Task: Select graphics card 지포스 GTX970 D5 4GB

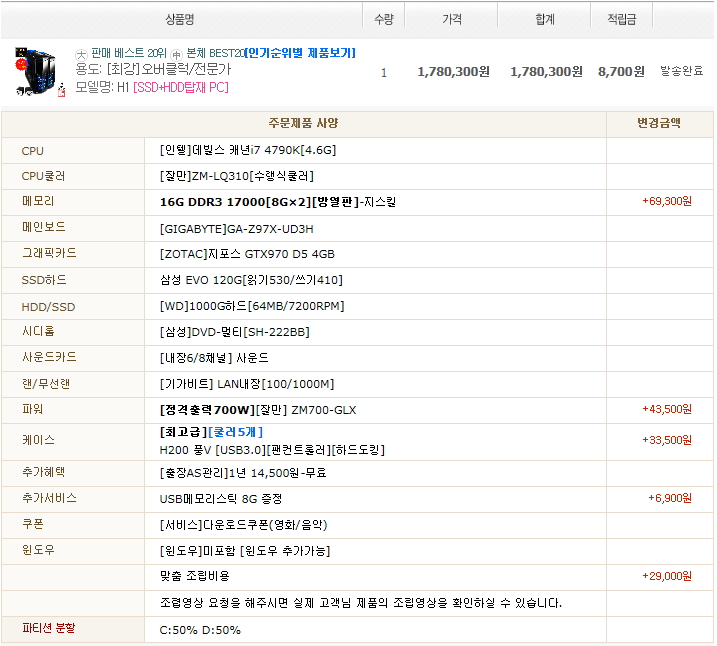Action: 247,254
